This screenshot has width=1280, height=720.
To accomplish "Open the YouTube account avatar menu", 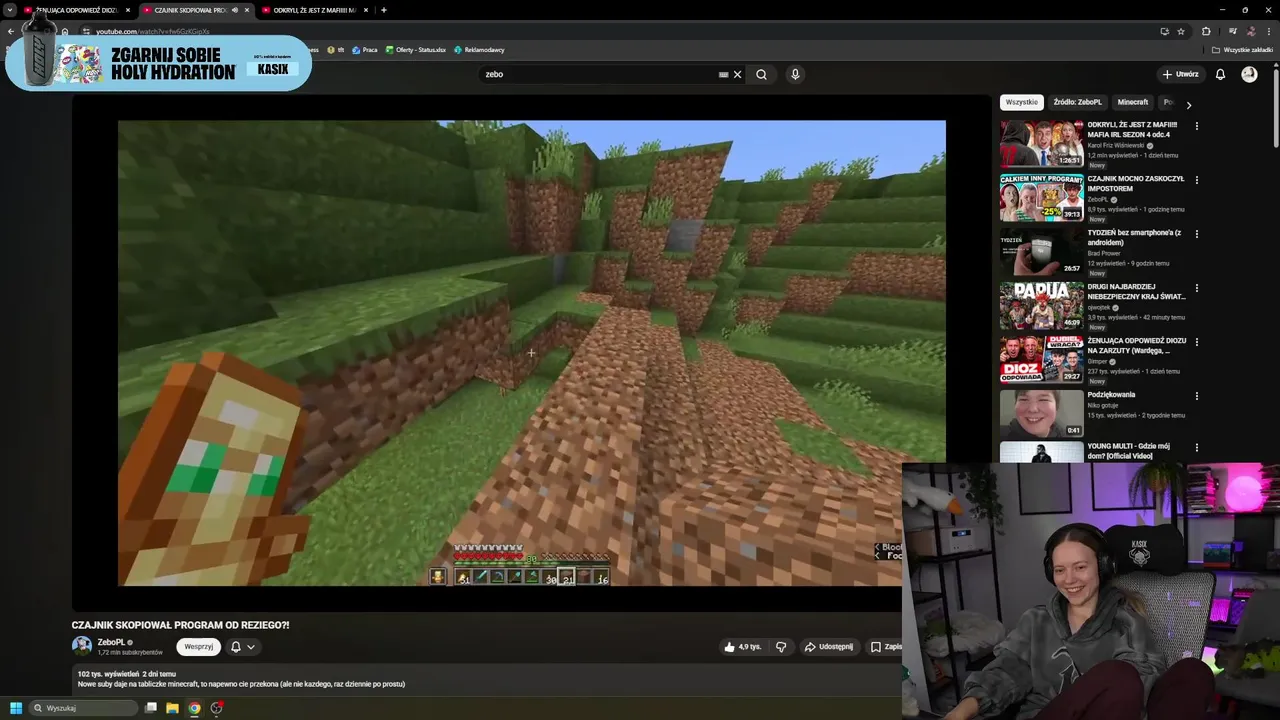I will tap(1249, 74).
